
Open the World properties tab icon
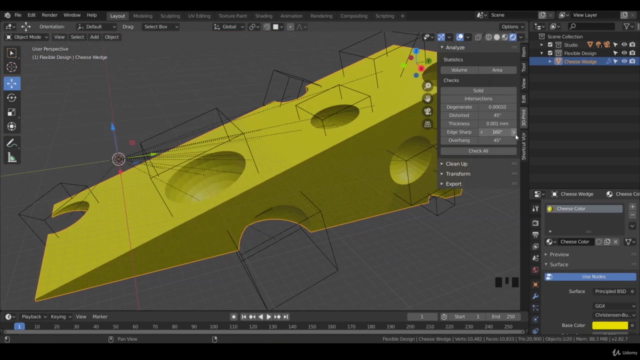pyautogui.click(x=536, y=270)
